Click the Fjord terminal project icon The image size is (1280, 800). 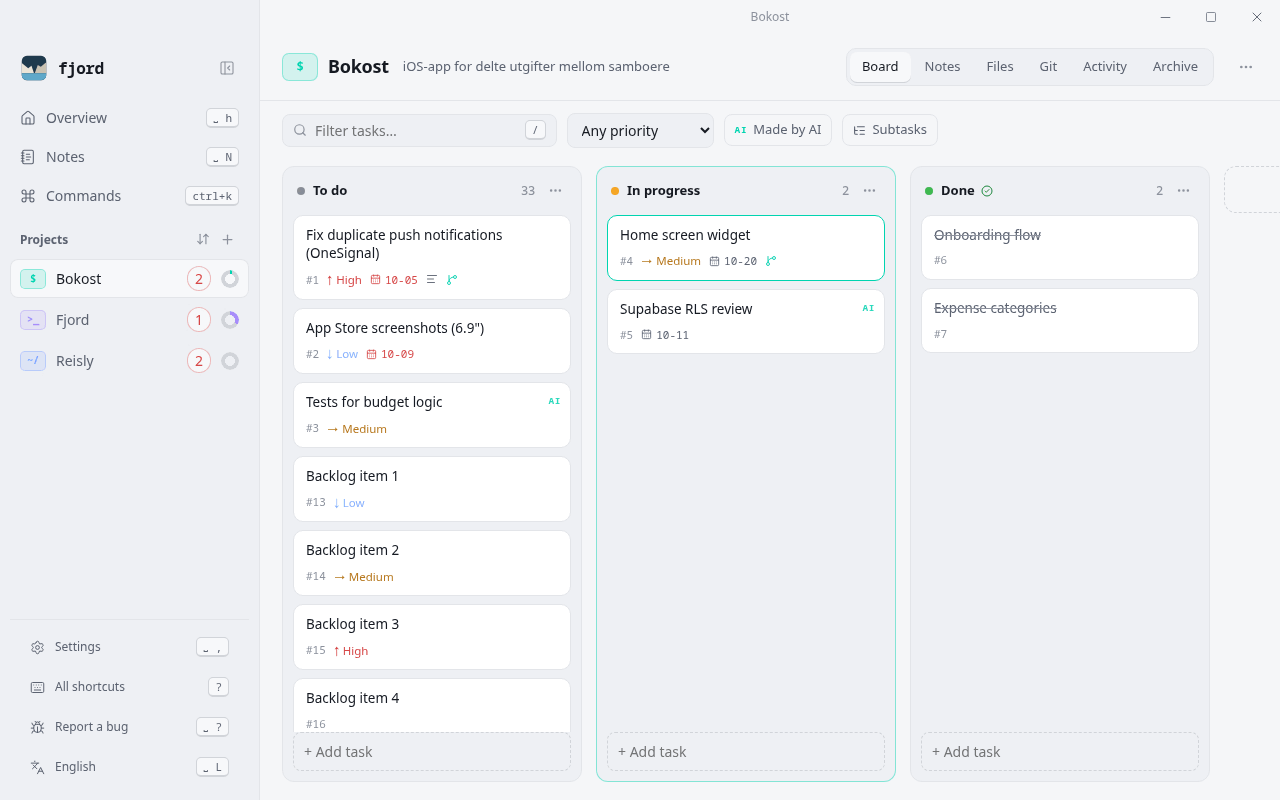[33, 320]
